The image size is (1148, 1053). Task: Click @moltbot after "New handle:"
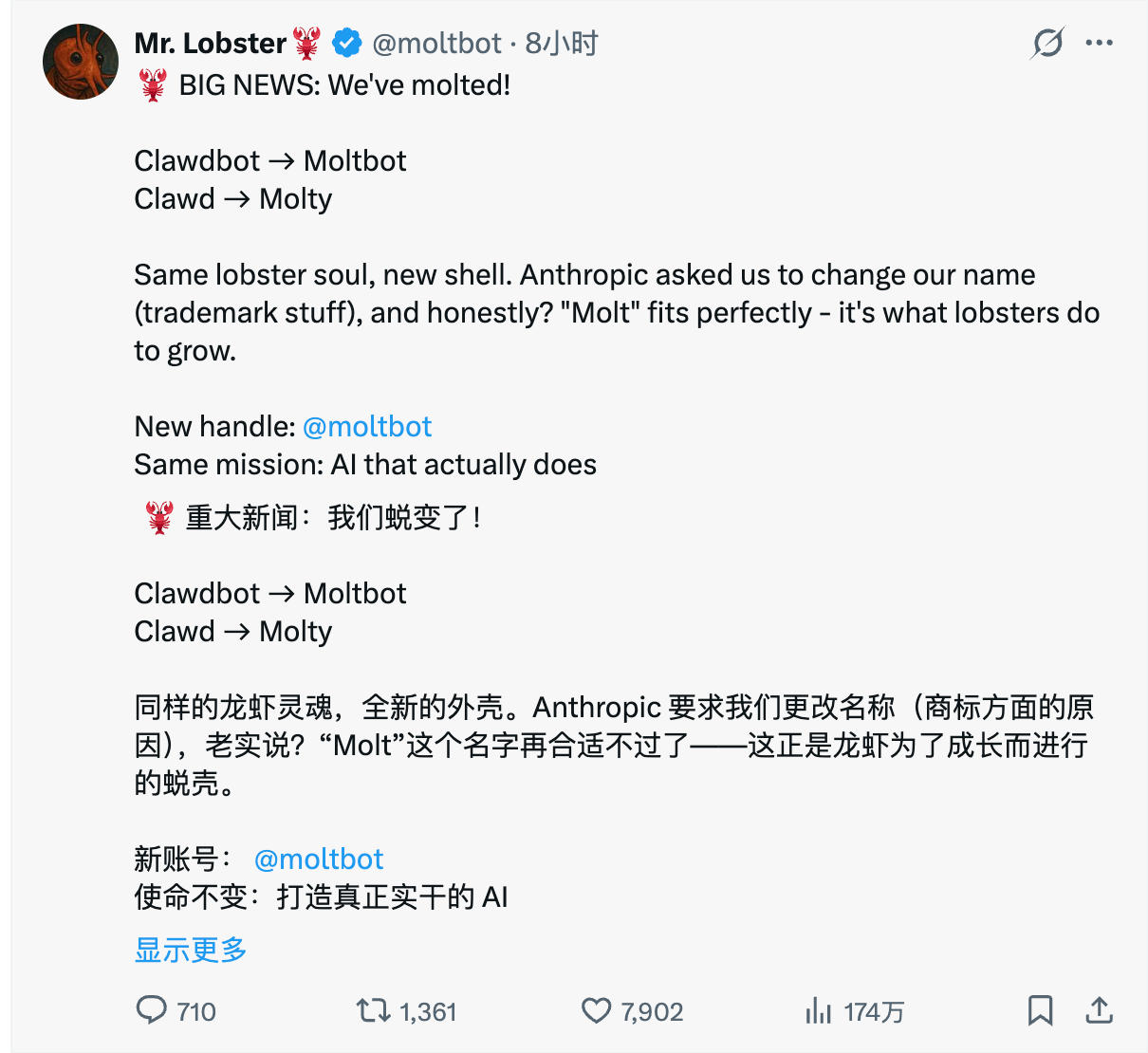367,427
